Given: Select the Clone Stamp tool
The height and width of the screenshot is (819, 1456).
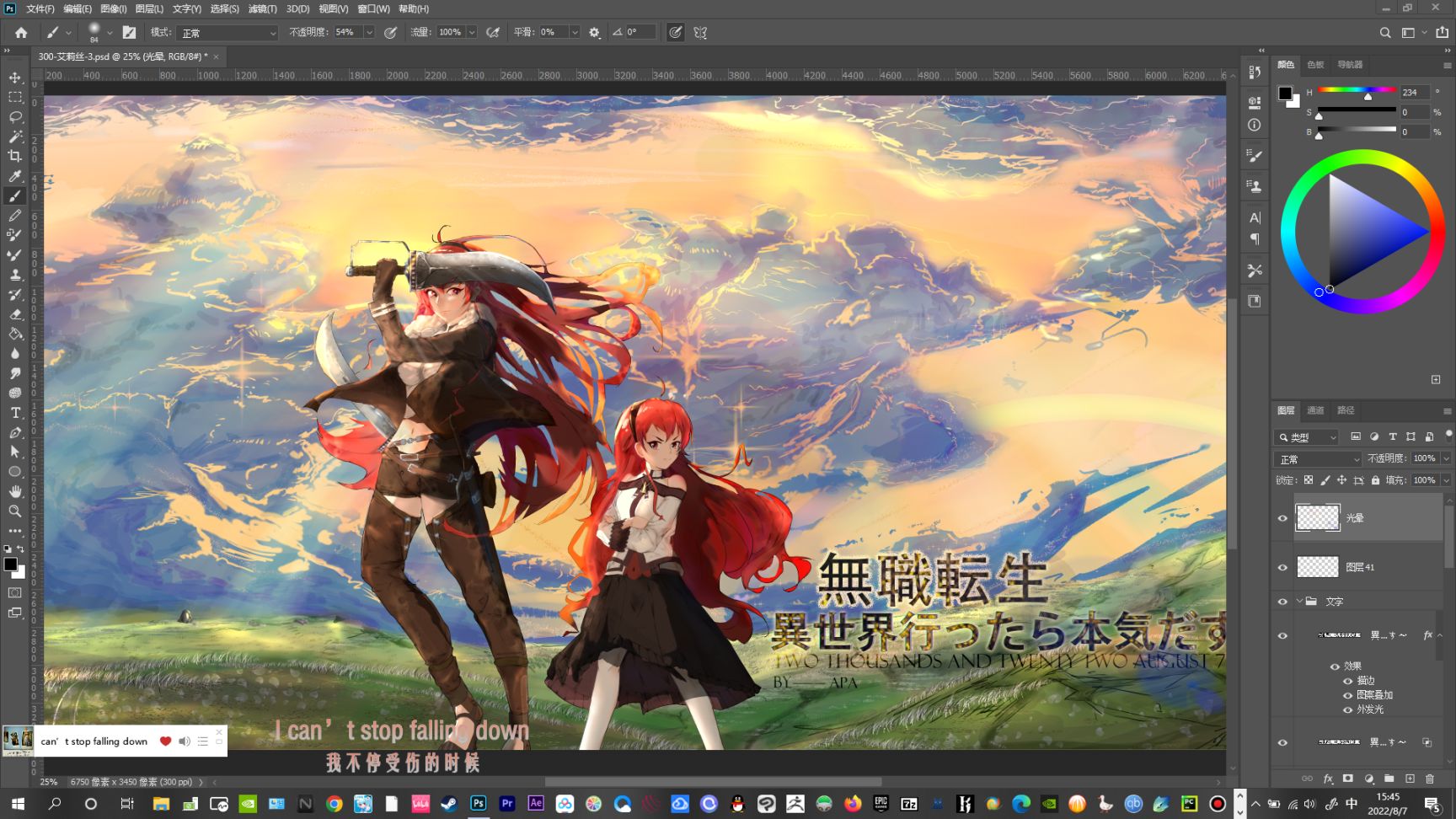Looking at the screenshot, I should 15,275.
